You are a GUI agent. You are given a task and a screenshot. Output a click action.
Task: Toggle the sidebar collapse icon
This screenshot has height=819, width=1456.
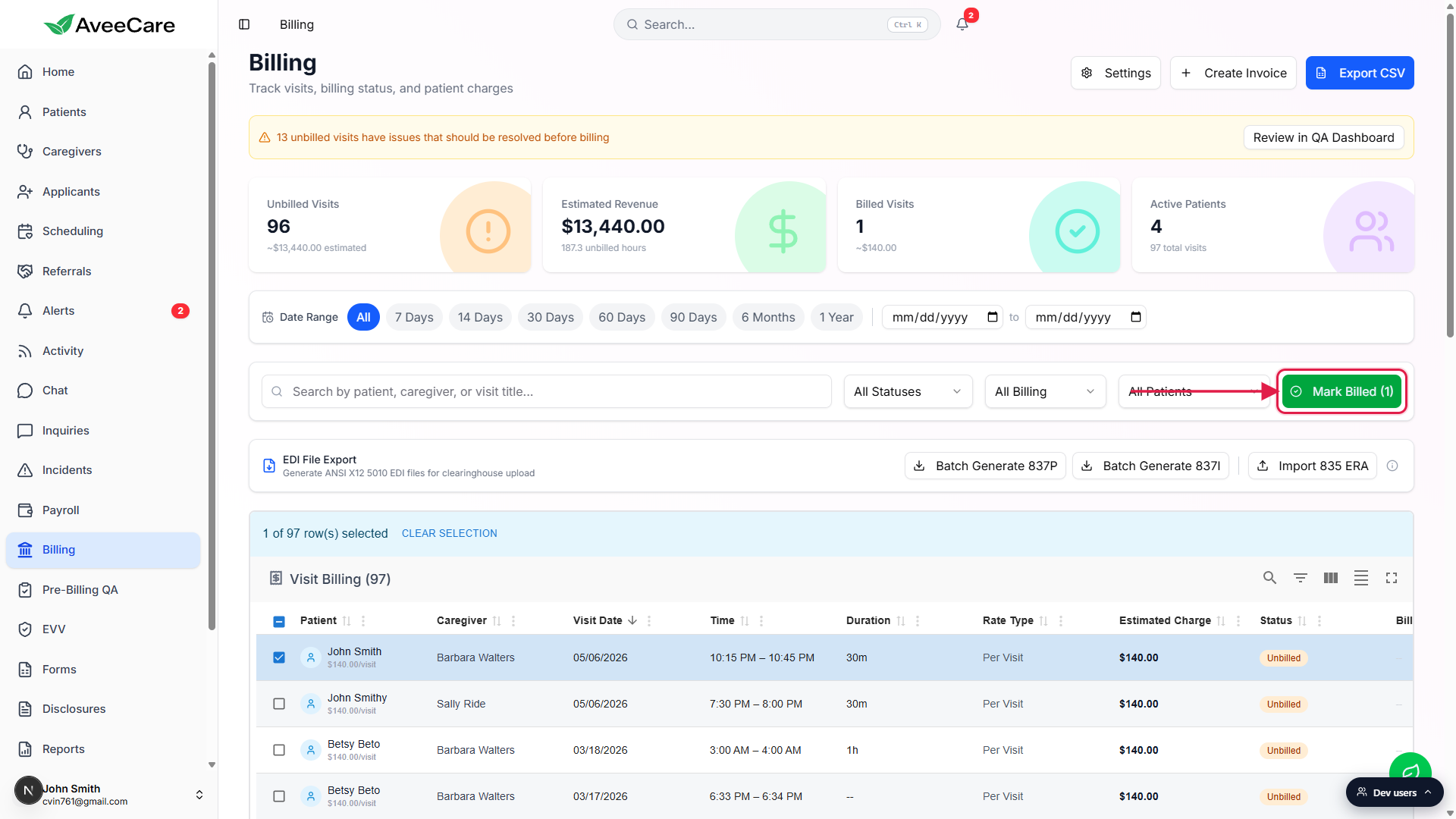[244, 24]
